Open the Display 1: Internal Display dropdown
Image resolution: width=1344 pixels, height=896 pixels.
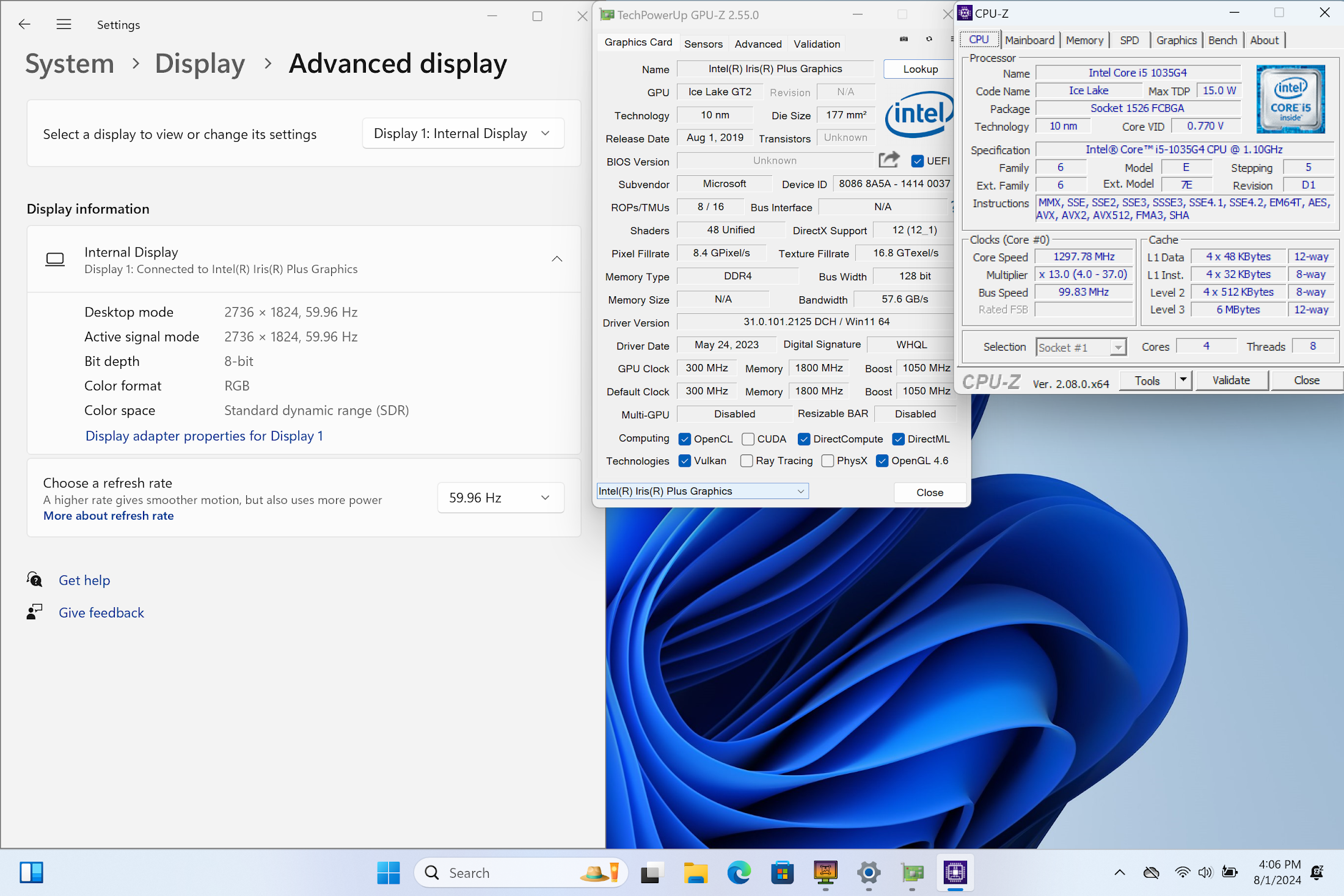tap(463, 133)
